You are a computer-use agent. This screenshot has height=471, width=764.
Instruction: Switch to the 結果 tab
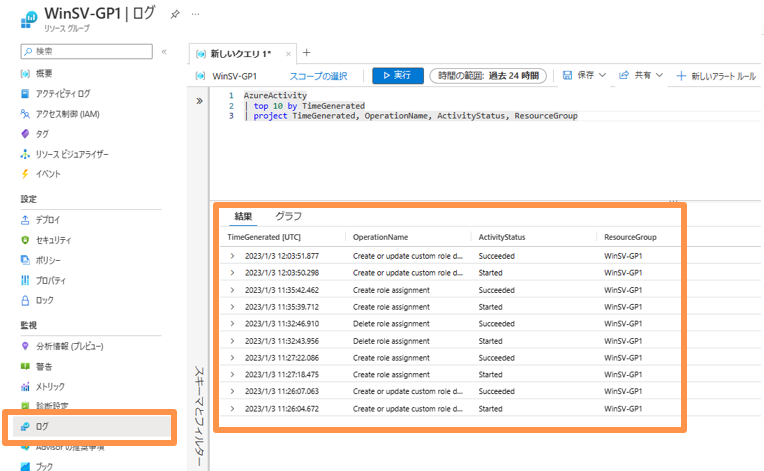[x=243, y=216]
